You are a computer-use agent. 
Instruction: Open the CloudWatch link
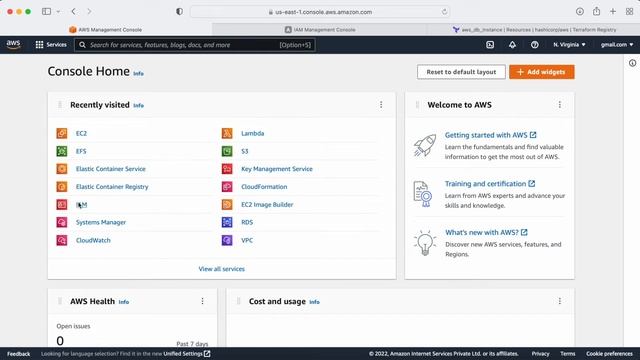[x=93, y=240]
